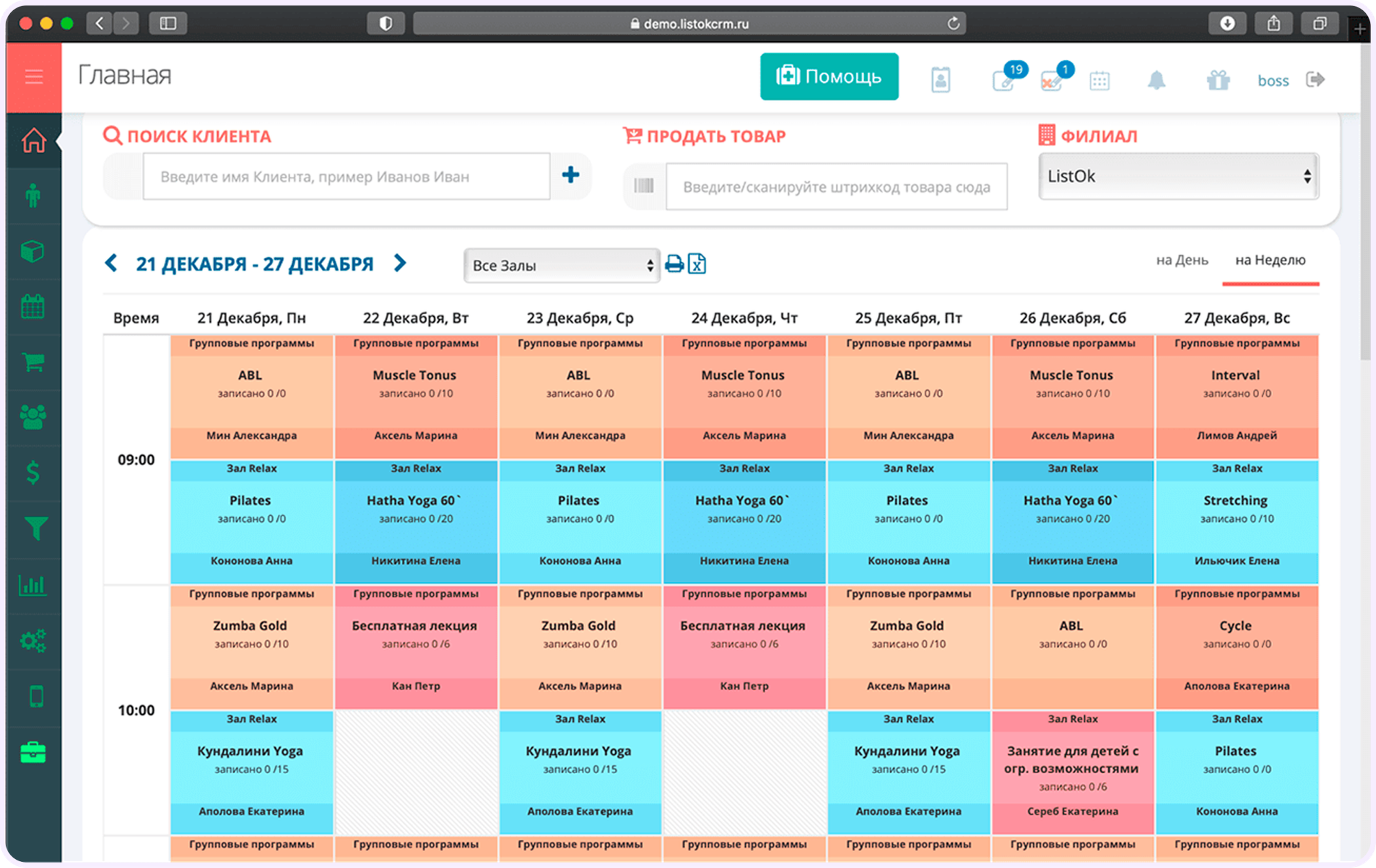
Task: Click the Safari forward button
Action: pos(126,23)
